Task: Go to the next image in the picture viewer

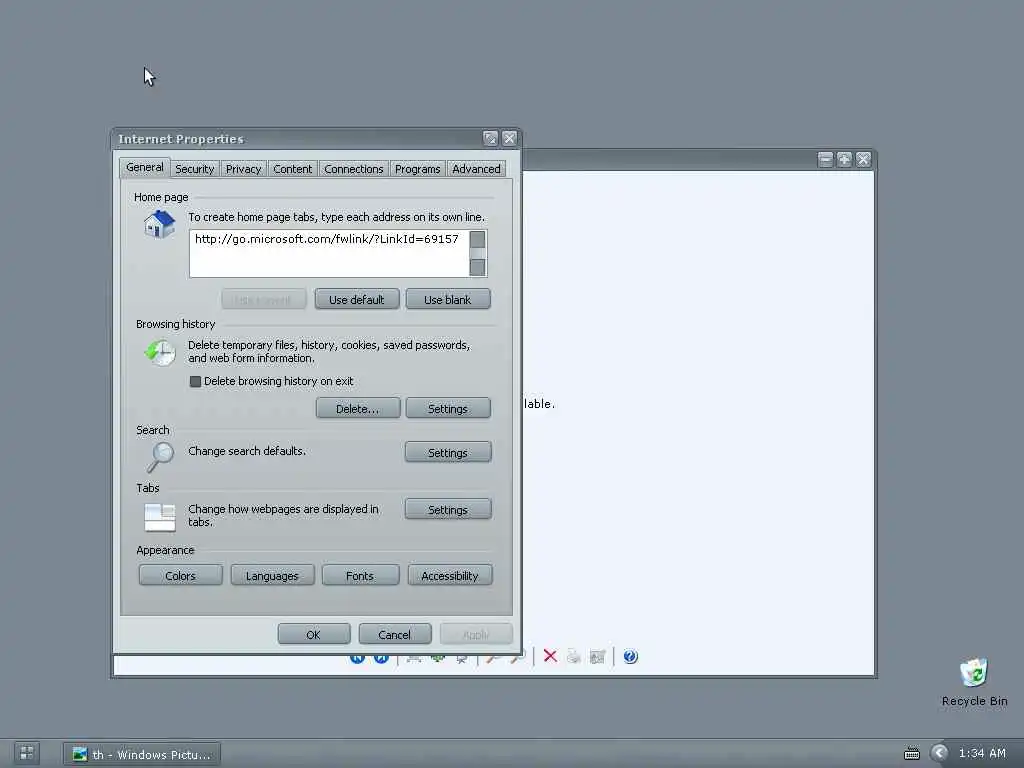Action: (381, 658)
